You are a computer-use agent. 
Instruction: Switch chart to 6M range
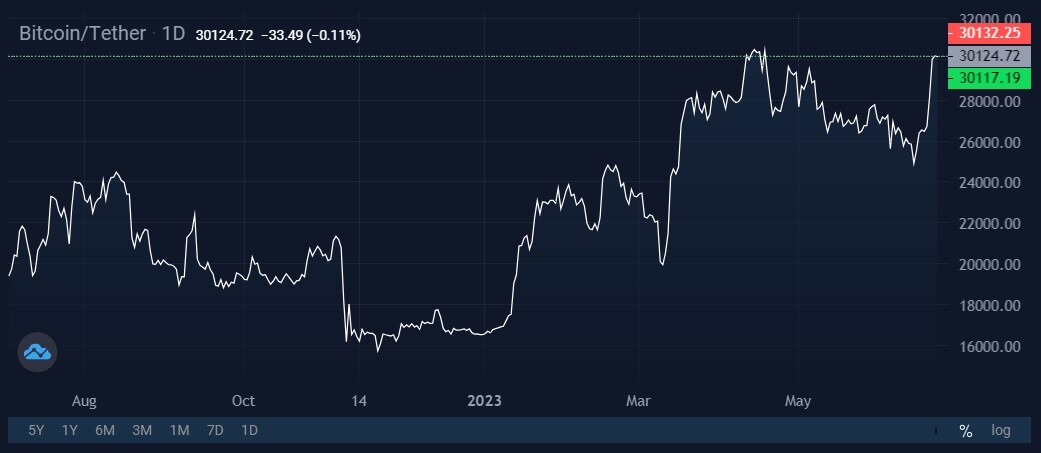pyautogui.click(x=105, y=430)
